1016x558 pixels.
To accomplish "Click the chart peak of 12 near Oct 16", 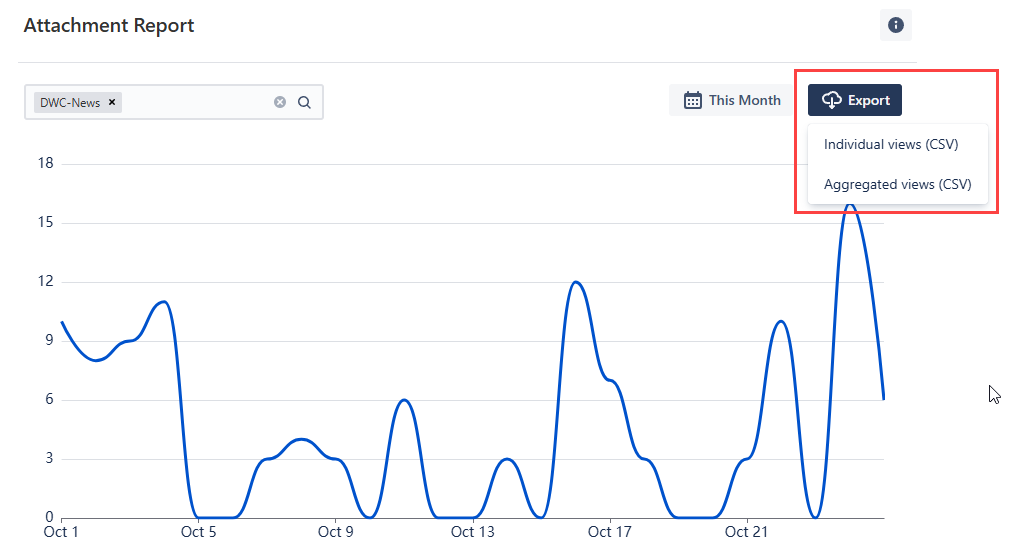I will [576, 282].
